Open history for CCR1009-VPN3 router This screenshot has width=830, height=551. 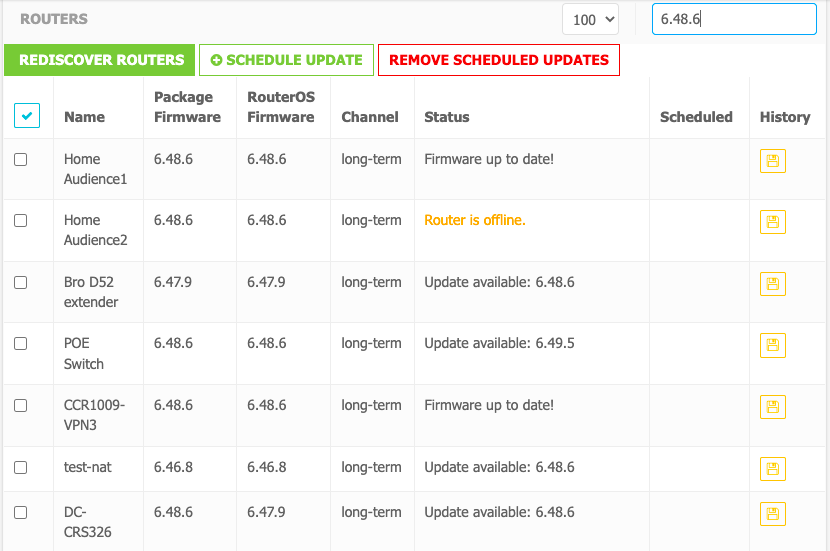pos(772,407)
